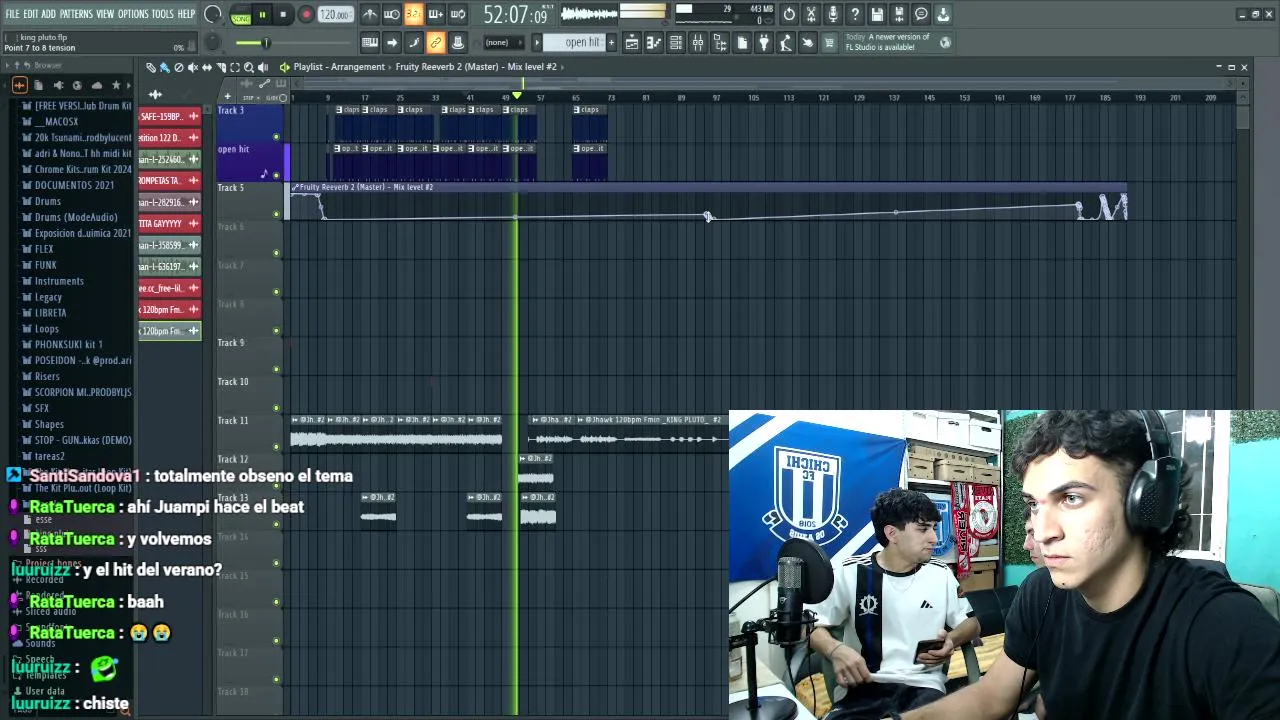Viewport: 1280px width, 720px height.
Task: Select the Slip tool in playlist toolbar
Action: coord(207,67)
